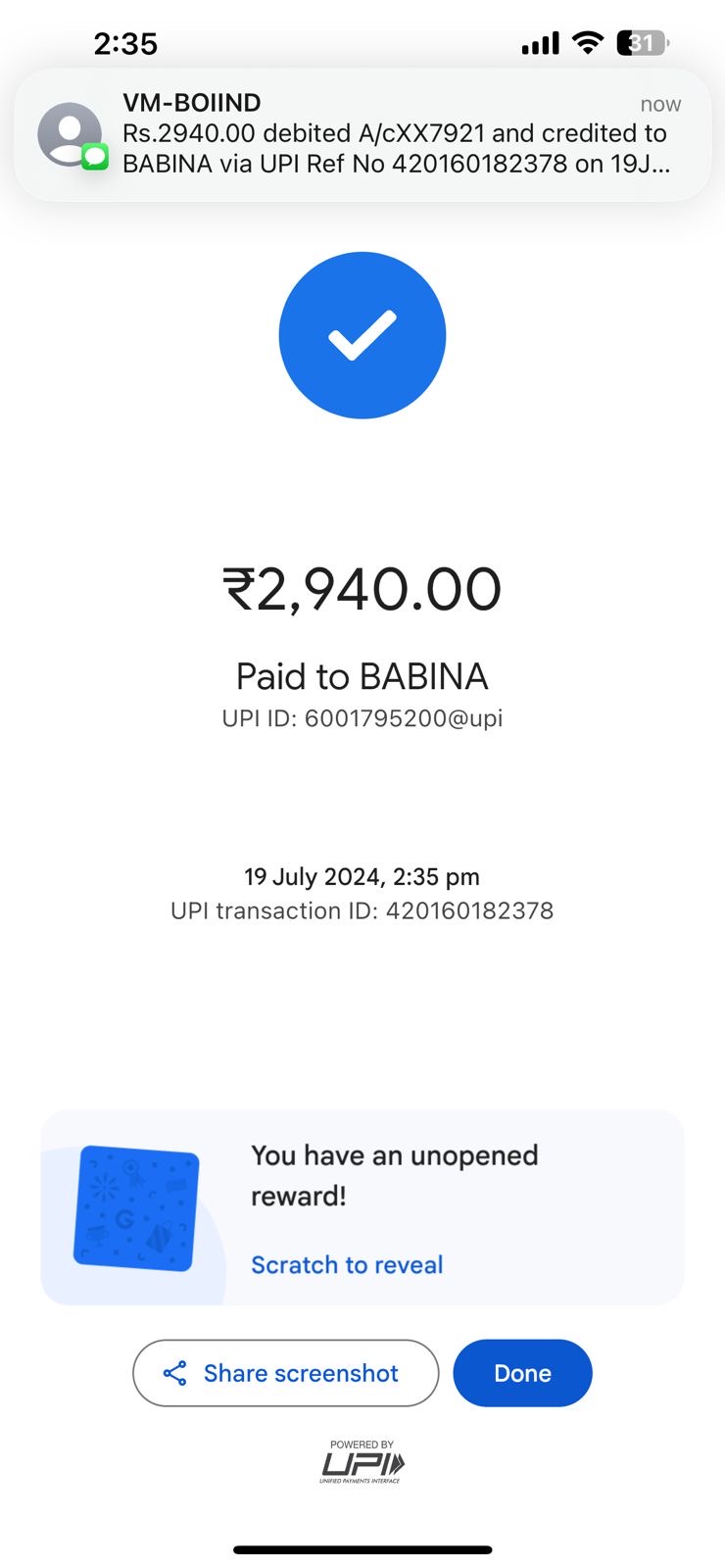Tap the Scratch to reveal link

coord(347,1264)
